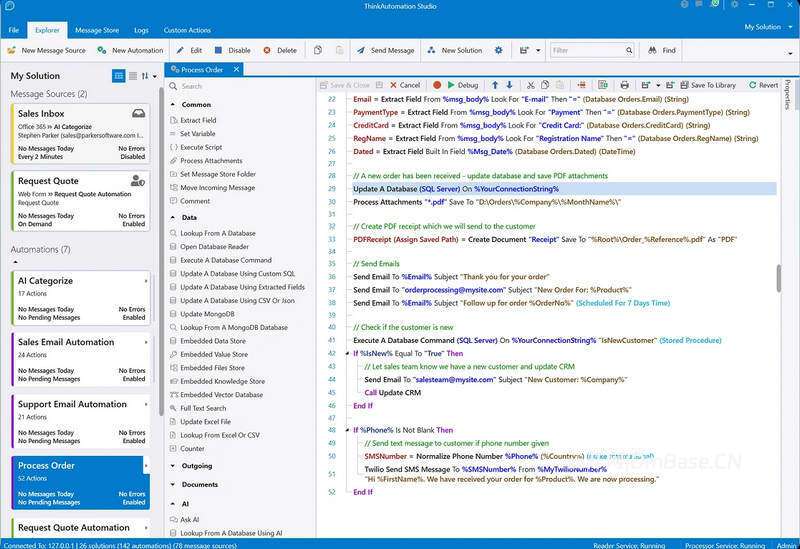Click the Delete red circle icon
Viewport: 800px width, 549px height.
click(x=267, y=50)
